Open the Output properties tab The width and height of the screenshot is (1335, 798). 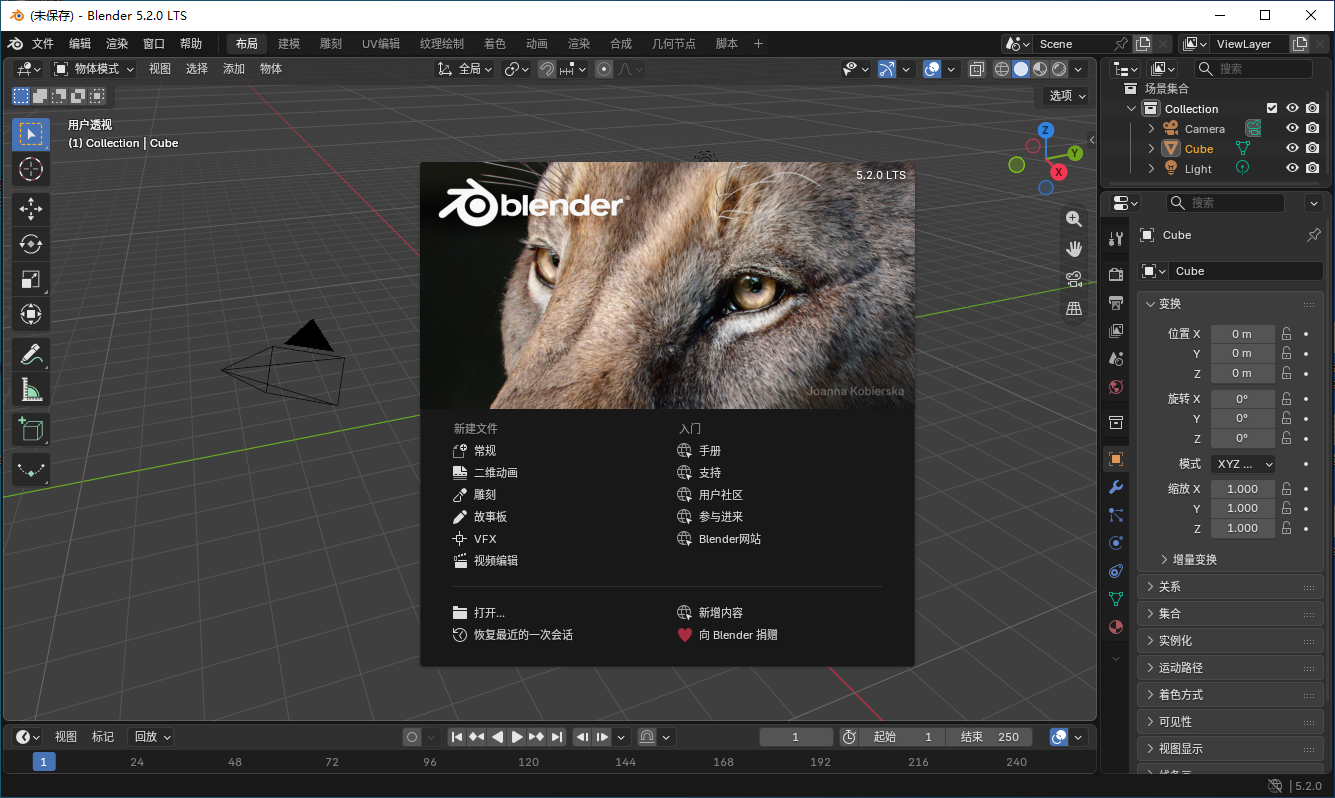(x=1117, y=302)
